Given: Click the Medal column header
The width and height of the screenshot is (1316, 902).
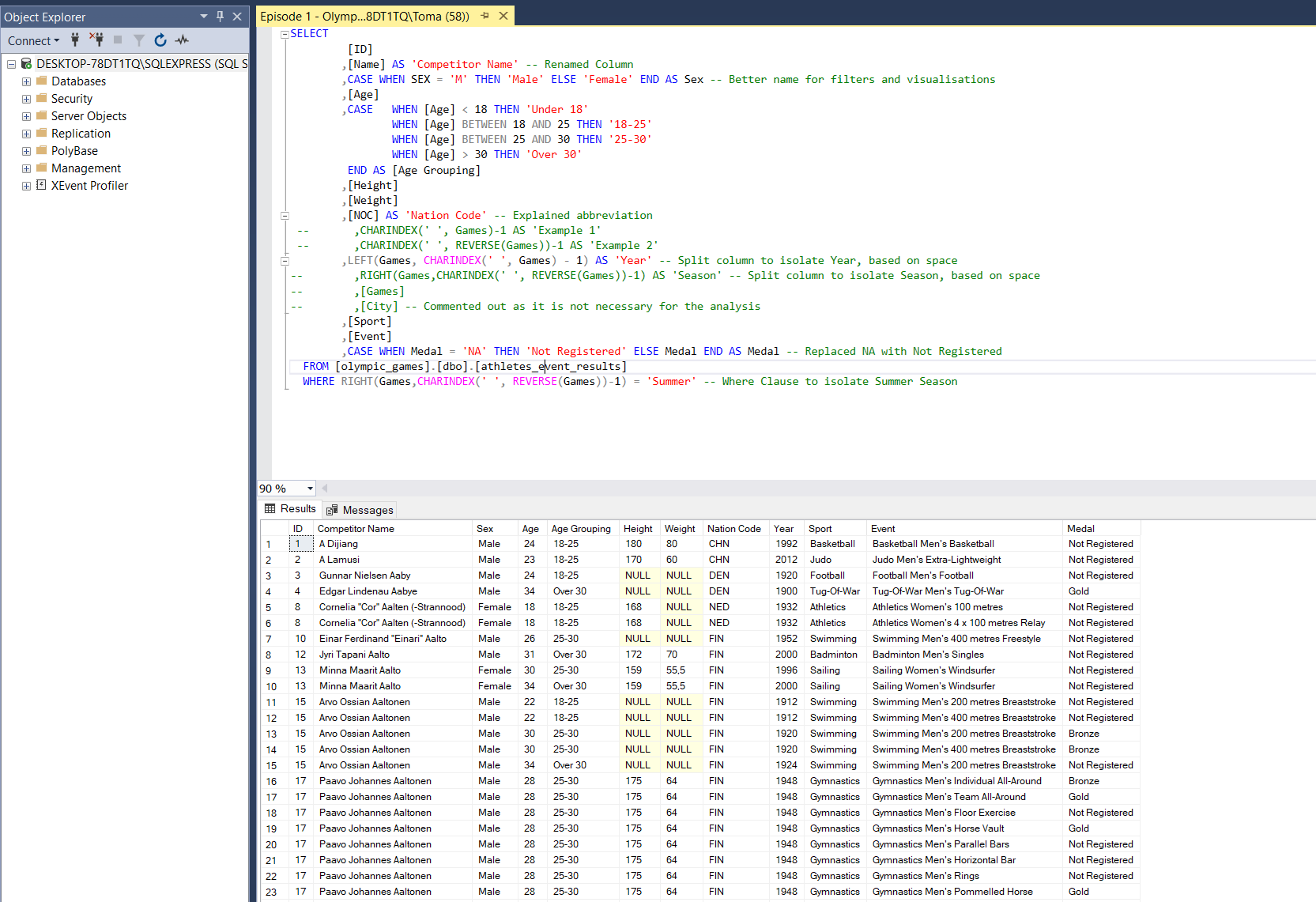Looking at the screenshot, I should [x=1102, y=529].
